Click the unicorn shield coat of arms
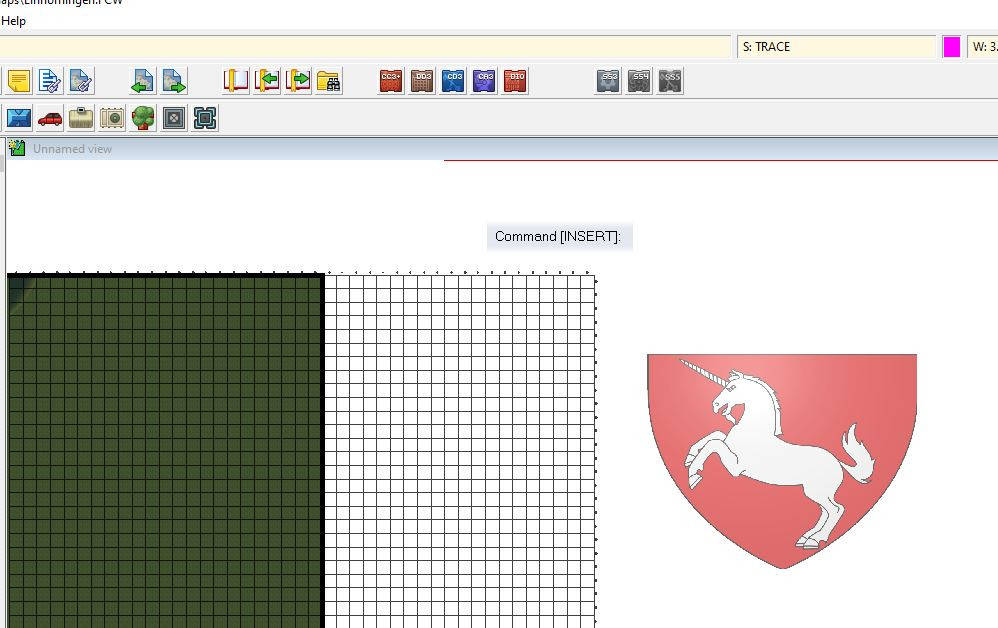The height and width of the screenshot is (628, 998). tap(782, 461)
